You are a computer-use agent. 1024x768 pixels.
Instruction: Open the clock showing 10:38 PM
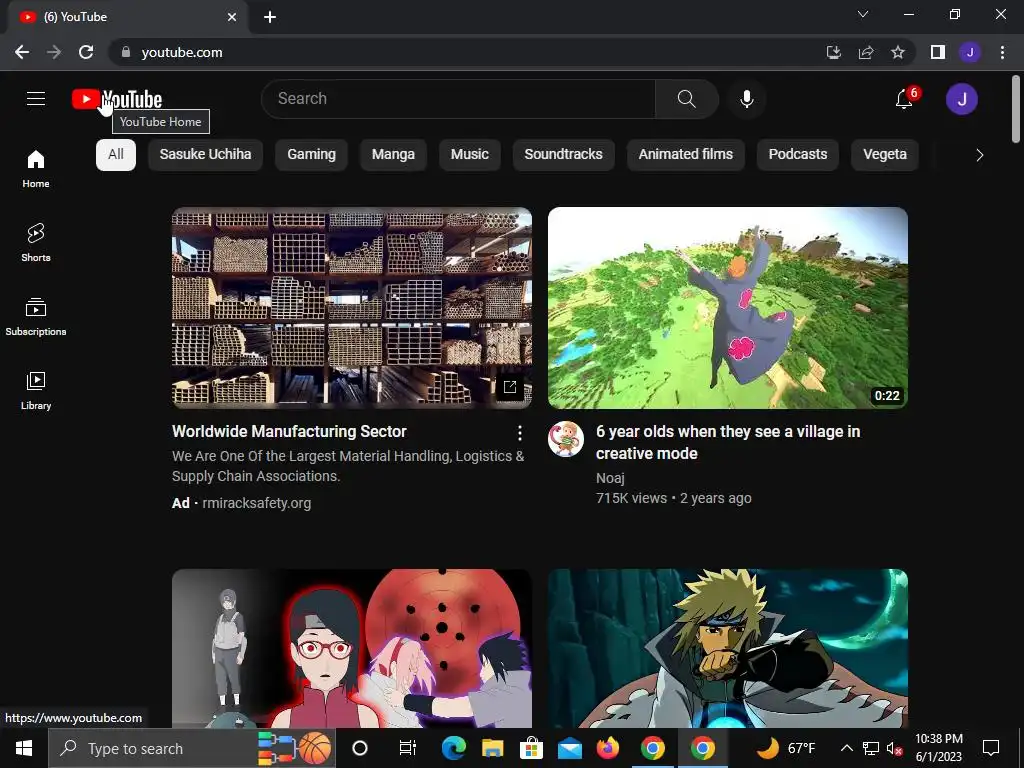pyautogui.click(x=938, y=748)
